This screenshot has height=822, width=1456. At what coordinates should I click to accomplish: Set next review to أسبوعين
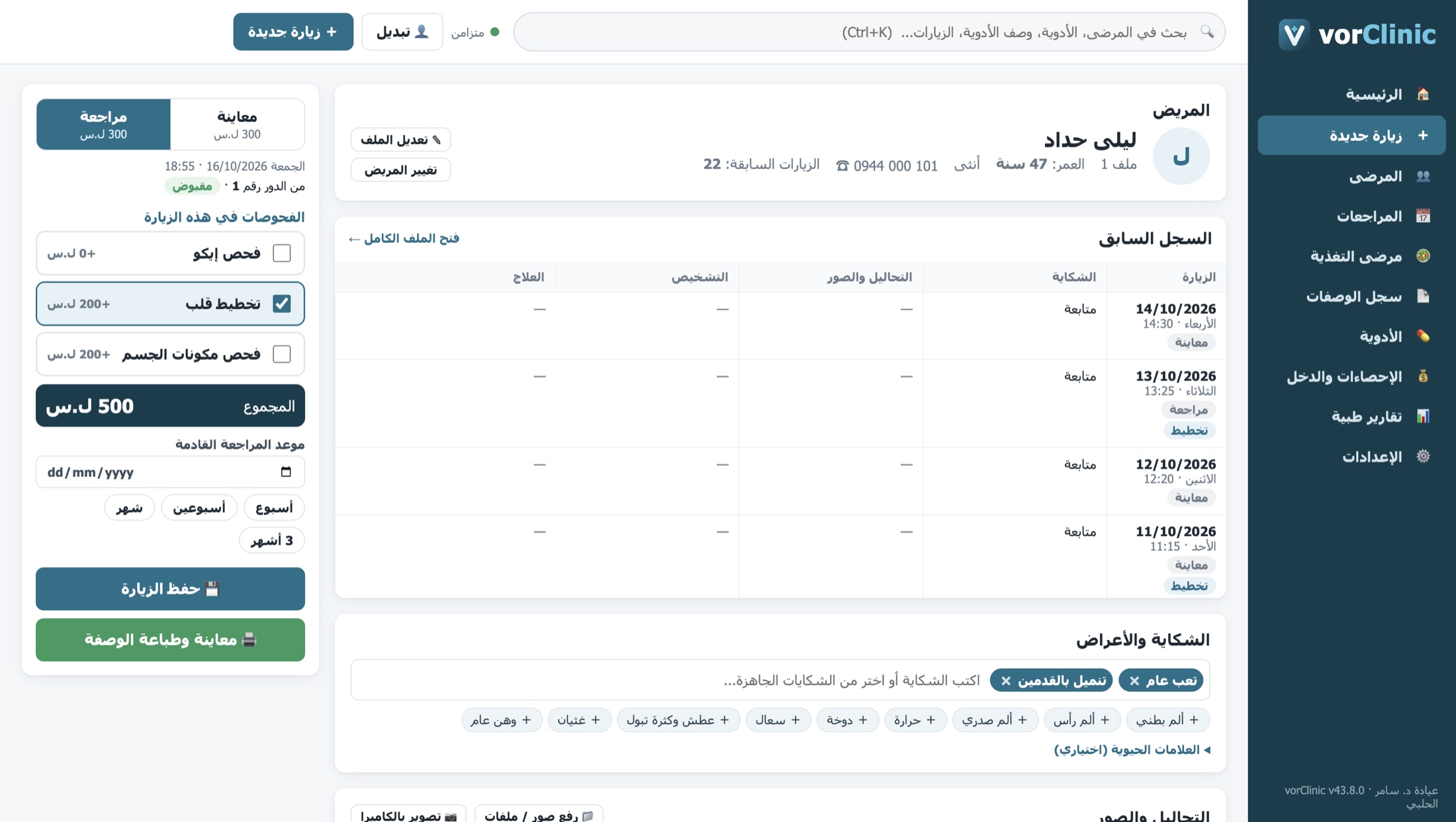[199, 508]
